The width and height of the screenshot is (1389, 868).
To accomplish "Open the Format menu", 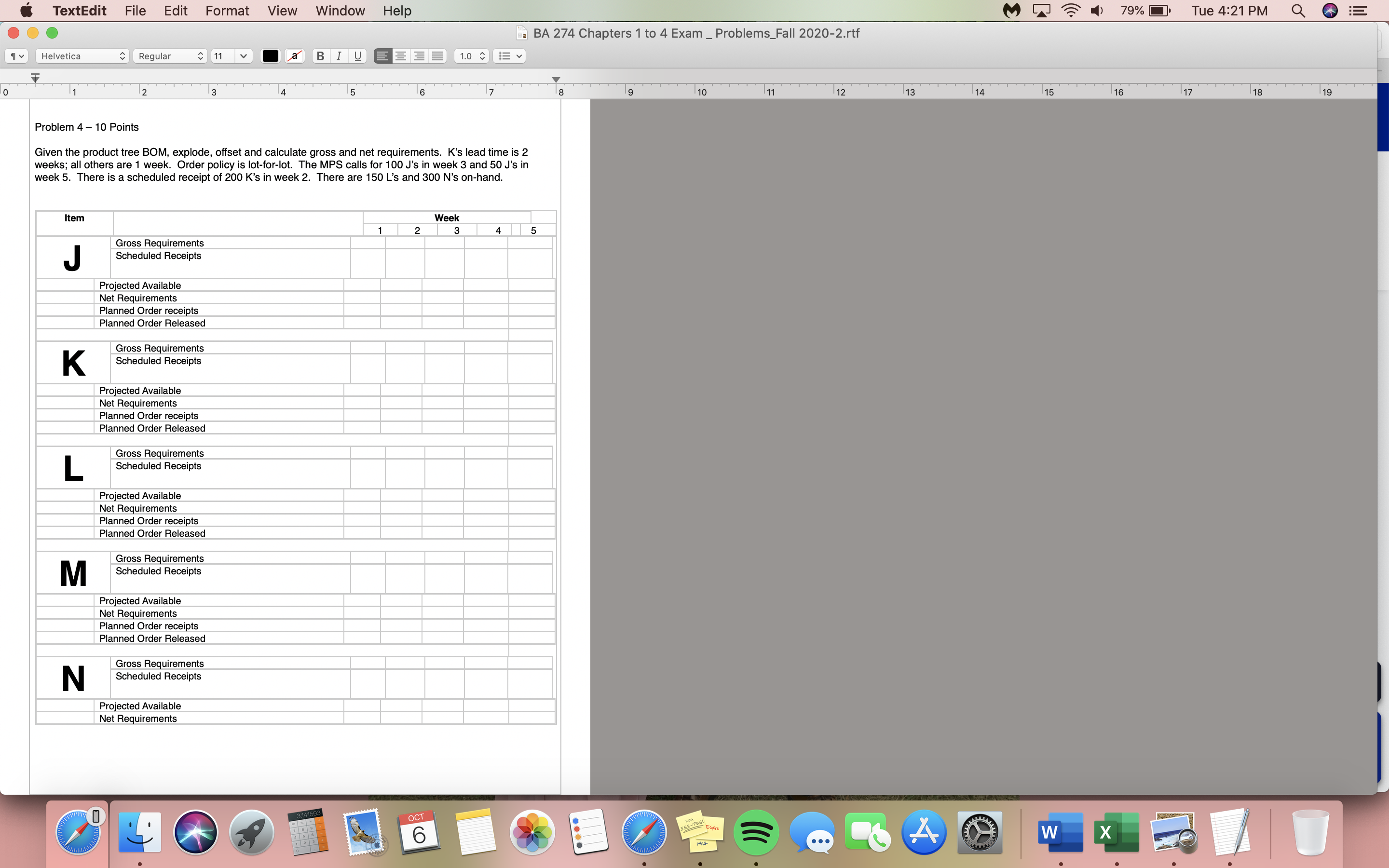I will (227, 10).
